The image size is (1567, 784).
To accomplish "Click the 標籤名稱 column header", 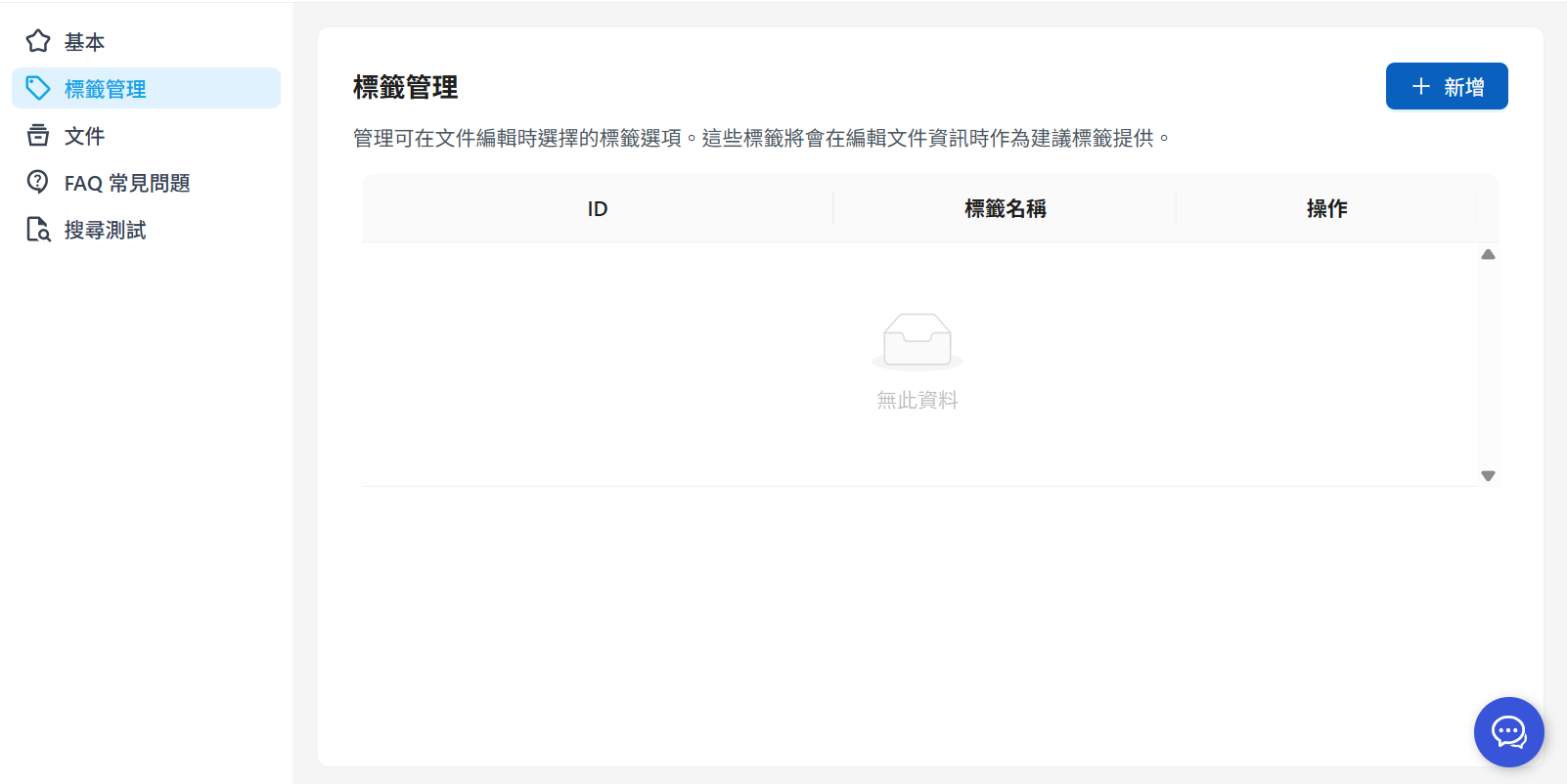I will (x=1006, y=208).
